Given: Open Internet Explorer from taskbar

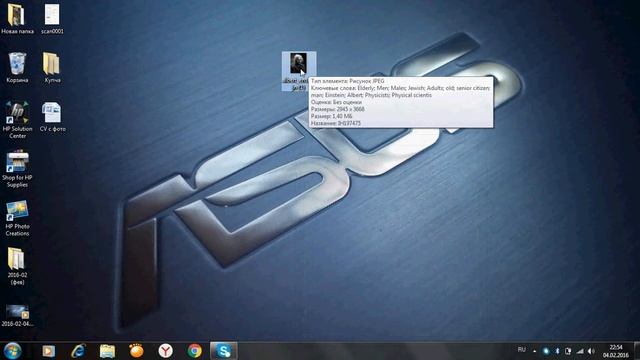Looking at the screenshot, I should (x=78, y=351).
